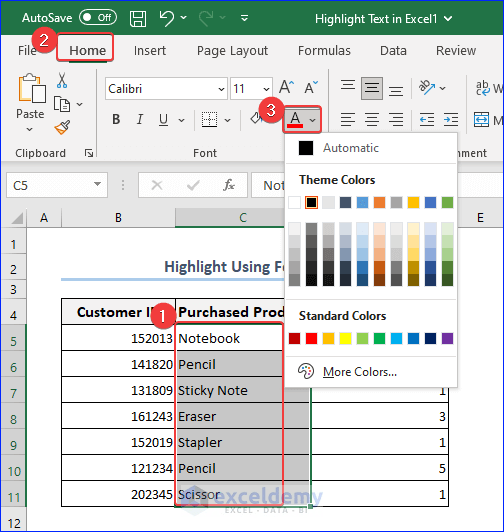The image size is (504, 532).
Task: Apply Bold formatting
Action: point(116,119)
